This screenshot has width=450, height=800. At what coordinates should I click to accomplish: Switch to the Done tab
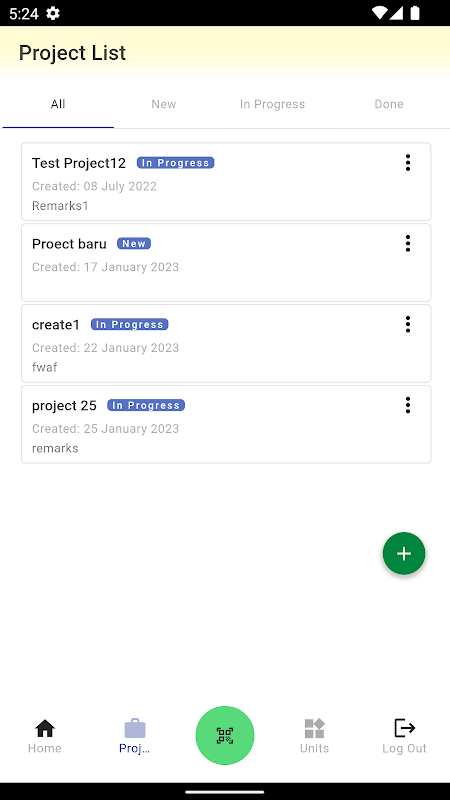click(389, 104)
